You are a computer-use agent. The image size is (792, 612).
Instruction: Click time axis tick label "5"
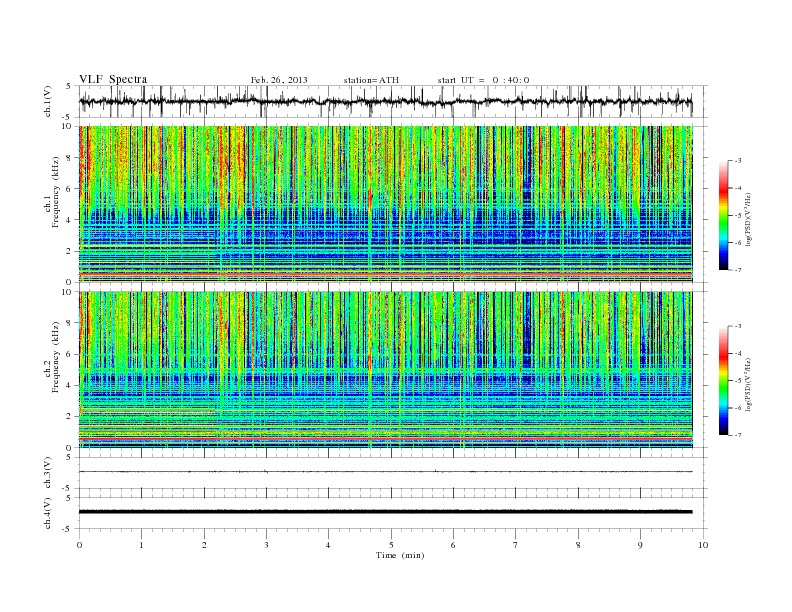pyautogui.click(x=391, y=545)
